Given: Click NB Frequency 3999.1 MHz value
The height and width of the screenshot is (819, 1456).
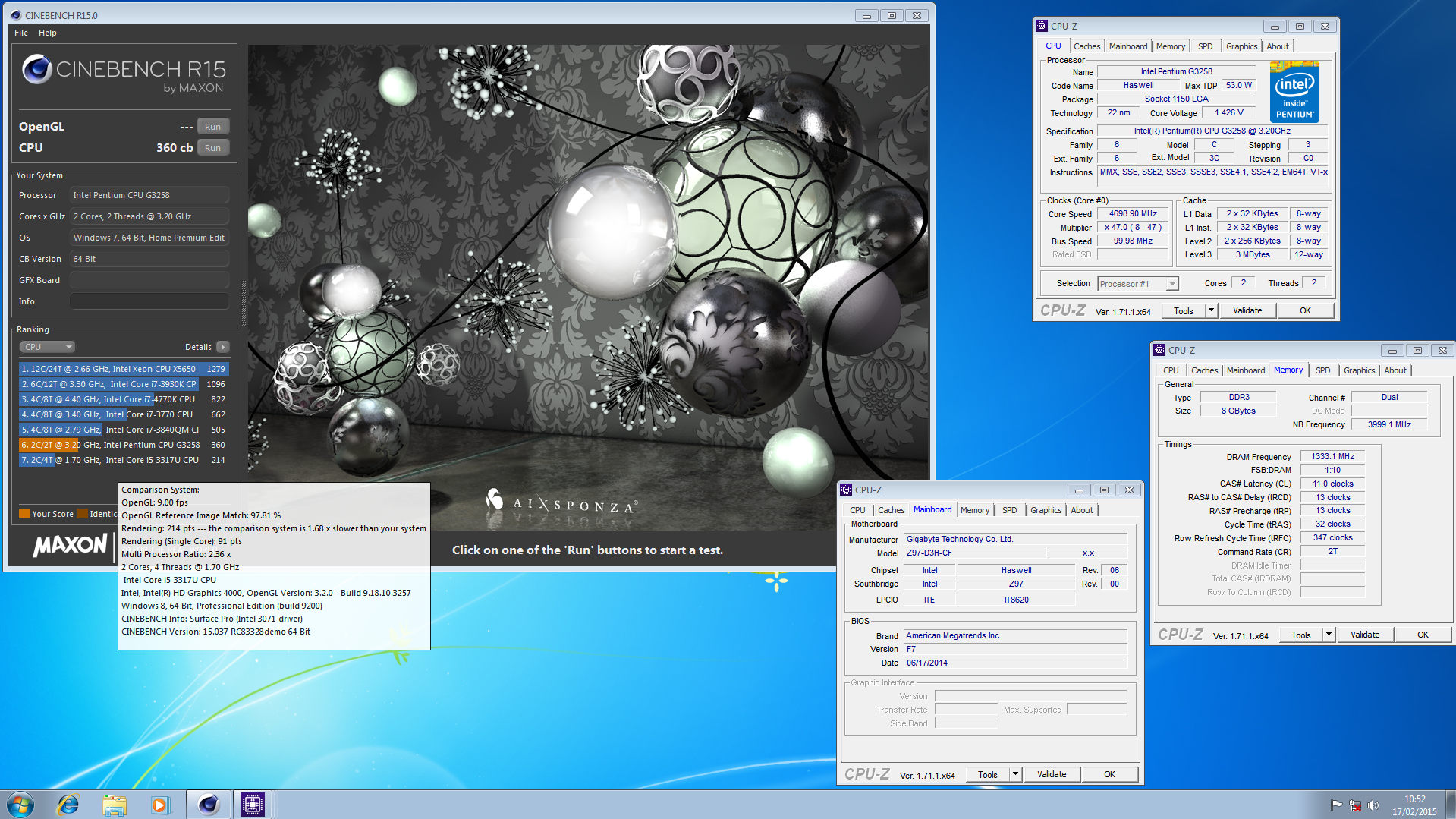Looking at the screenshot, I should tap(1389, 424).
